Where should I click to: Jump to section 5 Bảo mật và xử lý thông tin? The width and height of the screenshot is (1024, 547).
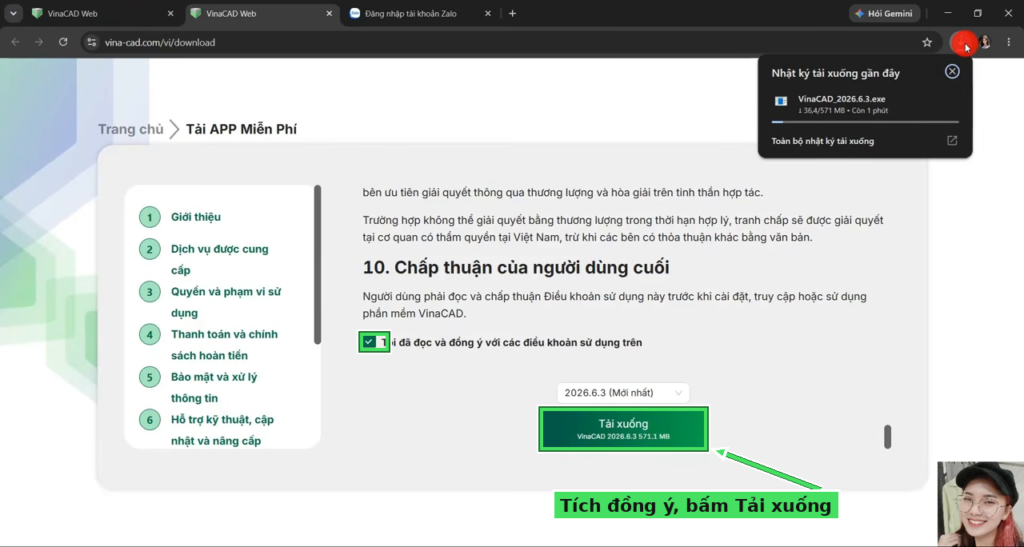(214, 387)
